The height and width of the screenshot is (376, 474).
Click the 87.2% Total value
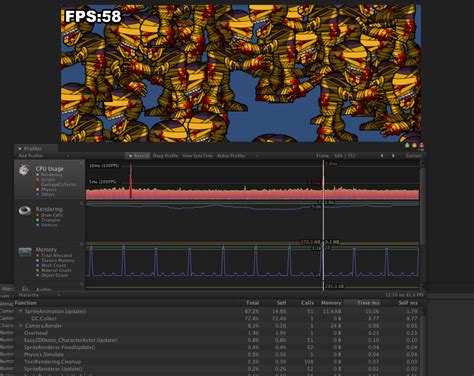pos(252,311)
